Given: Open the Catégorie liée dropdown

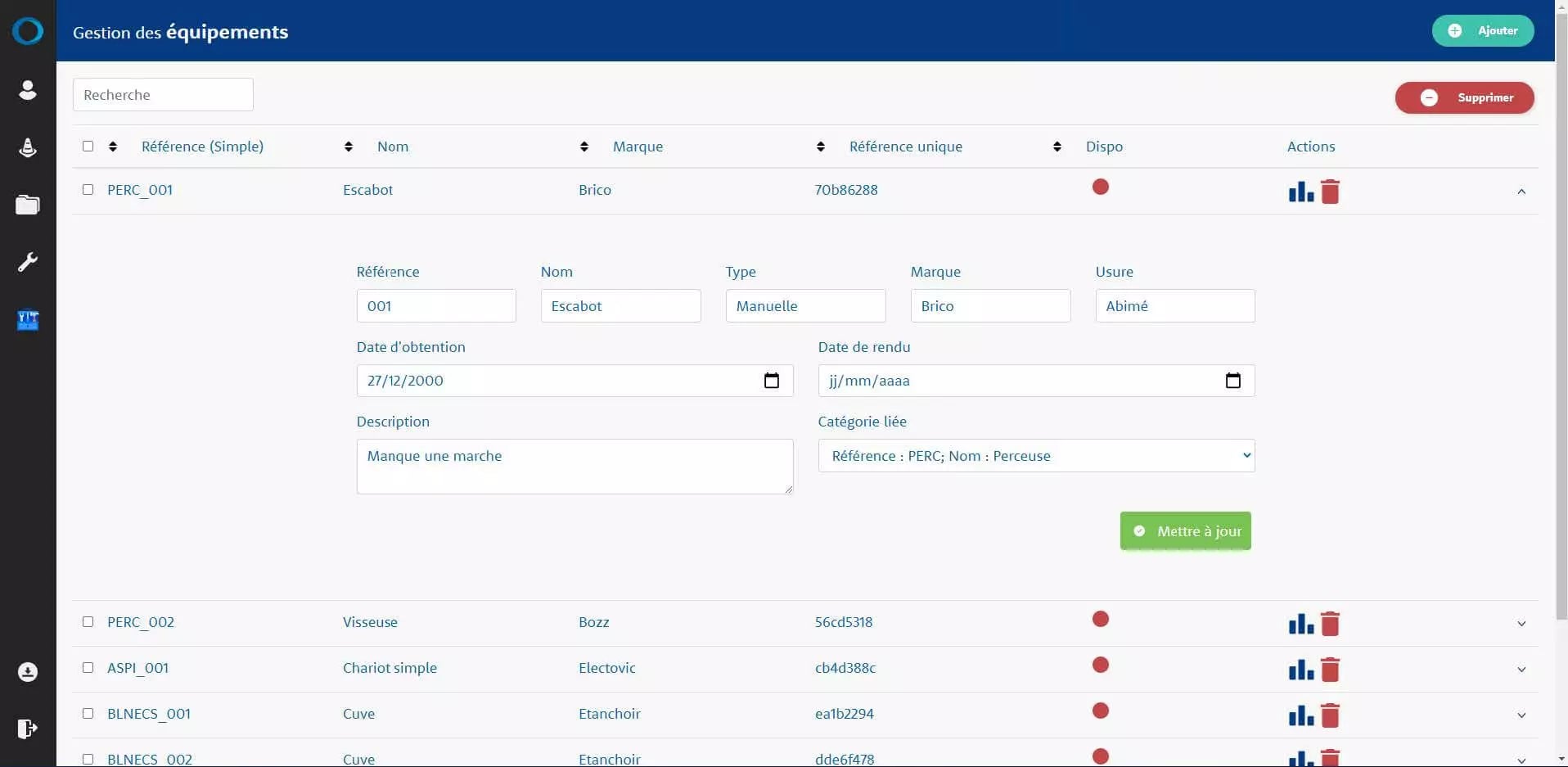Looking at the screenshot, I should [x=1035, y=456].
